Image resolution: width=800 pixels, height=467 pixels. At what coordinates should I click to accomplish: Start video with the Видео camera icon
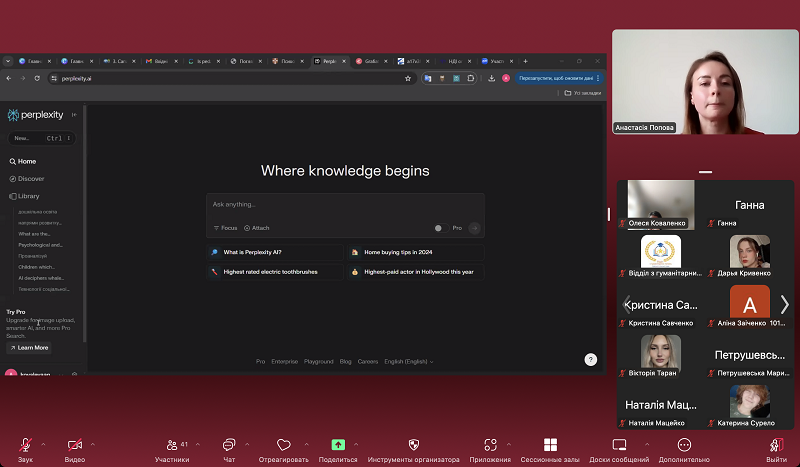(74, 445)
